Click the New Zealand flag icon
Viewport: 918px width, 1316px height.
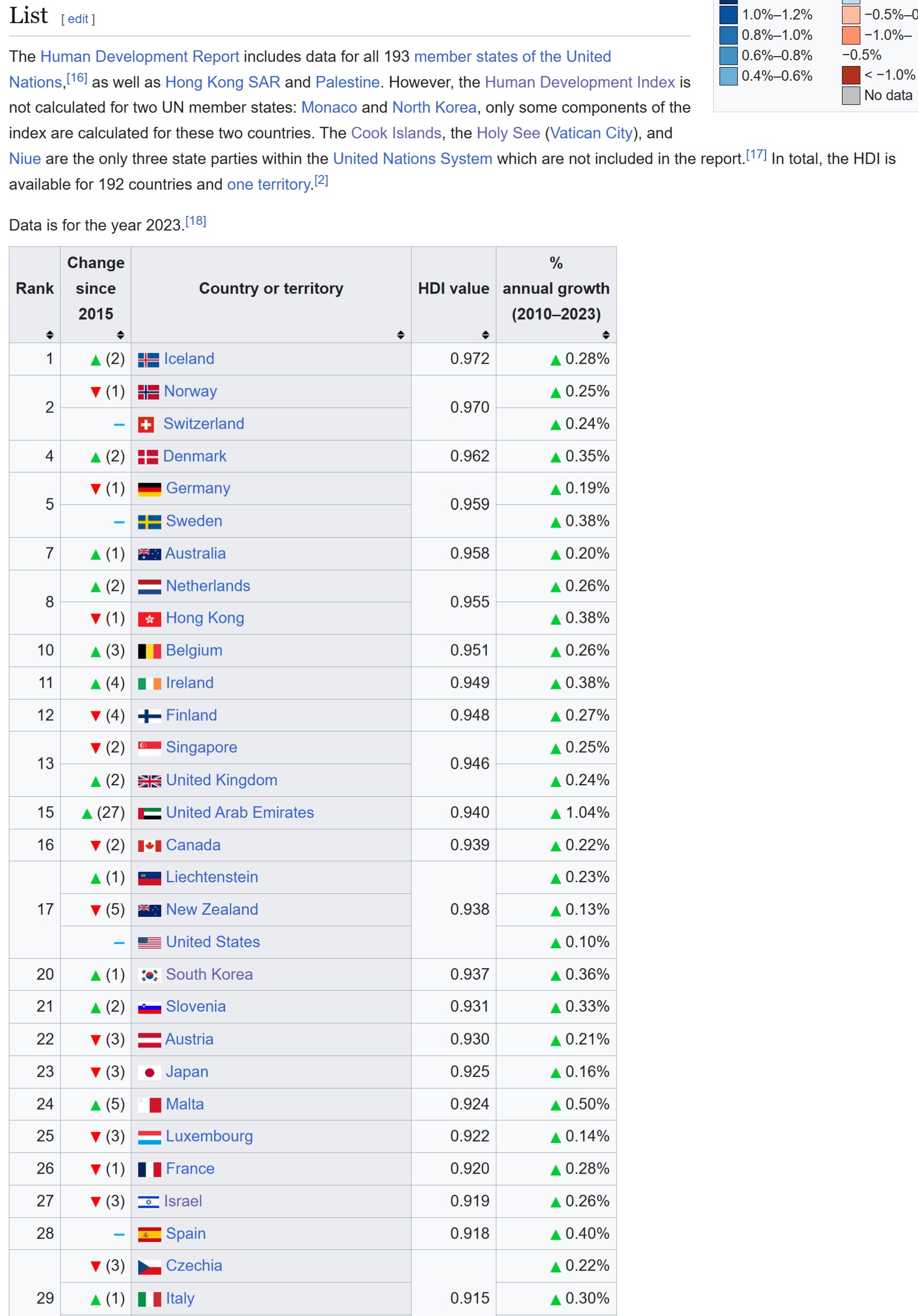(x=150, y=910)
